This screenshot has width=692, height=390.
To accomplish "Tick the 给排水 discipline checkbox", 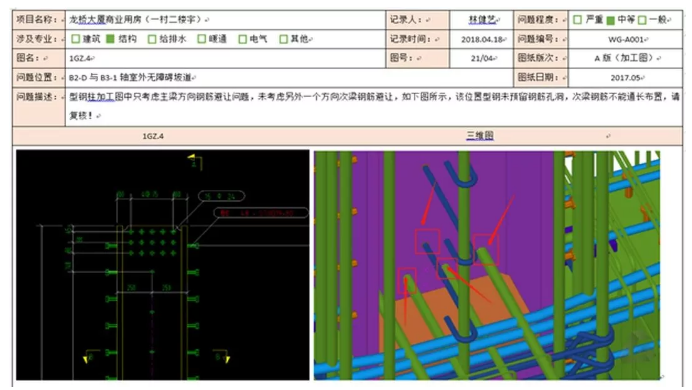I will (152, 39).
